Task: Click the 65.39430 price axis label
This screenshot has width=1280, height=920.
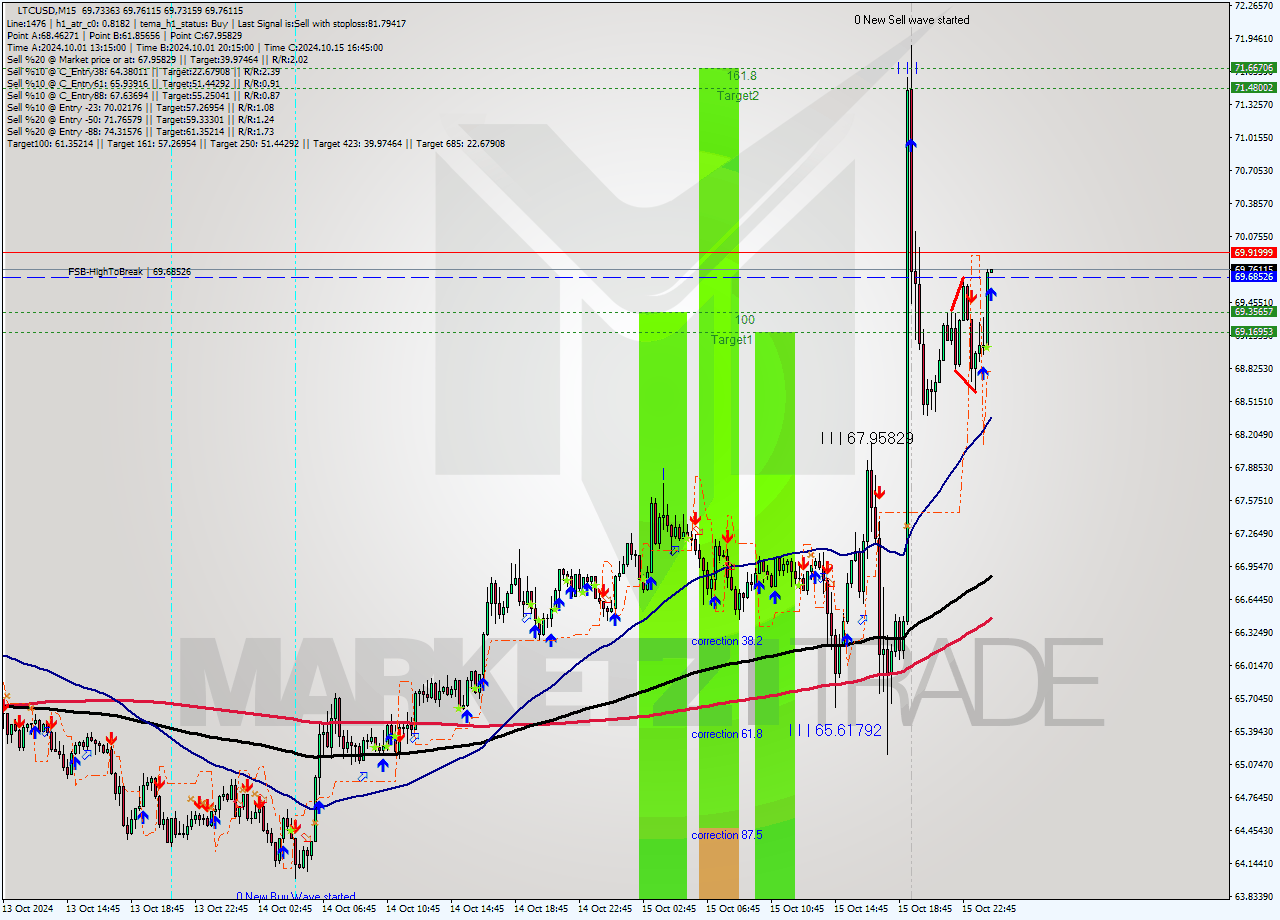Action: coord(1254,731)
